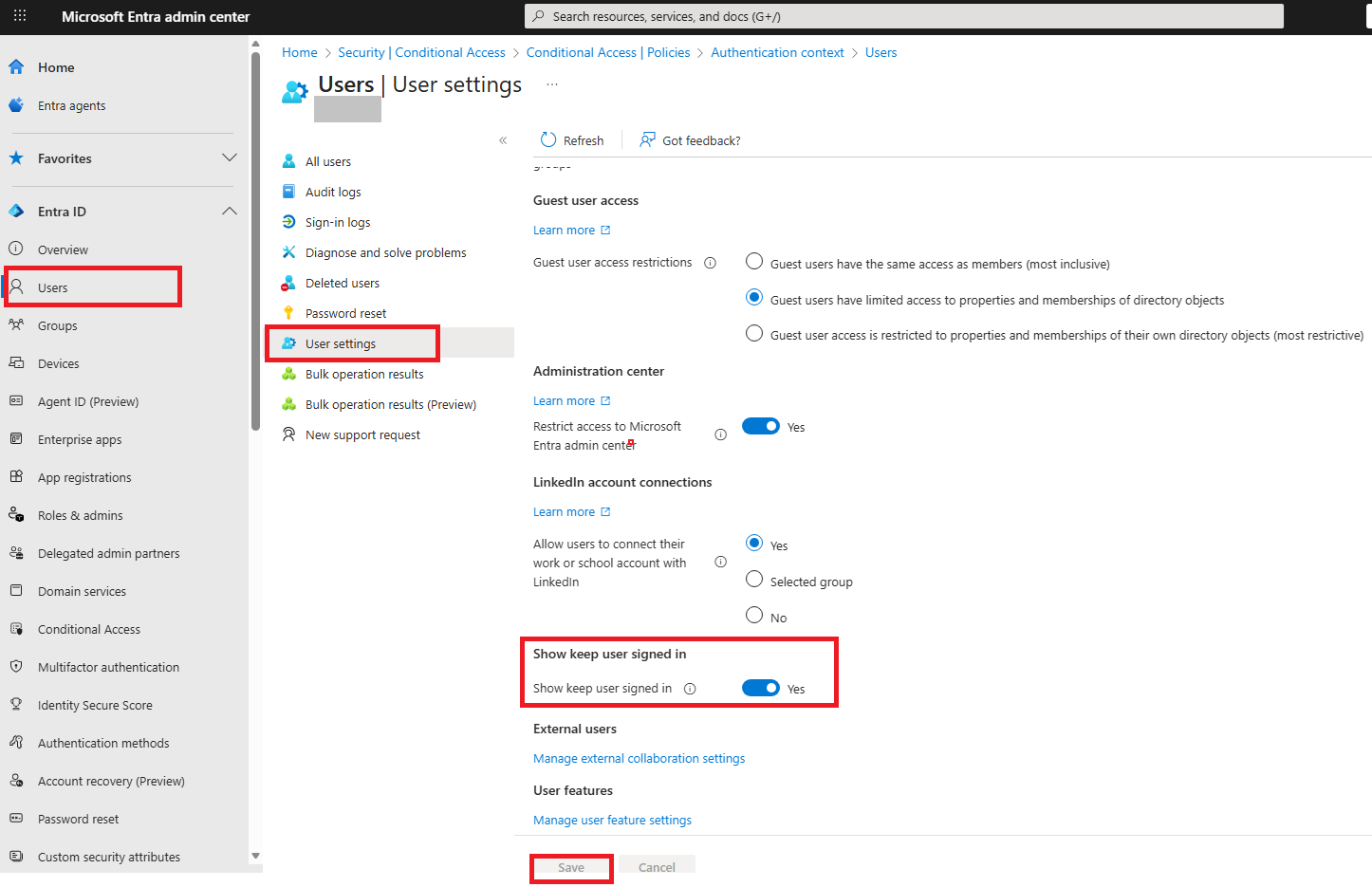Open Bulk operation results (Preview) item
Viewport: 1372px width, 887px height.
(389, 404)
